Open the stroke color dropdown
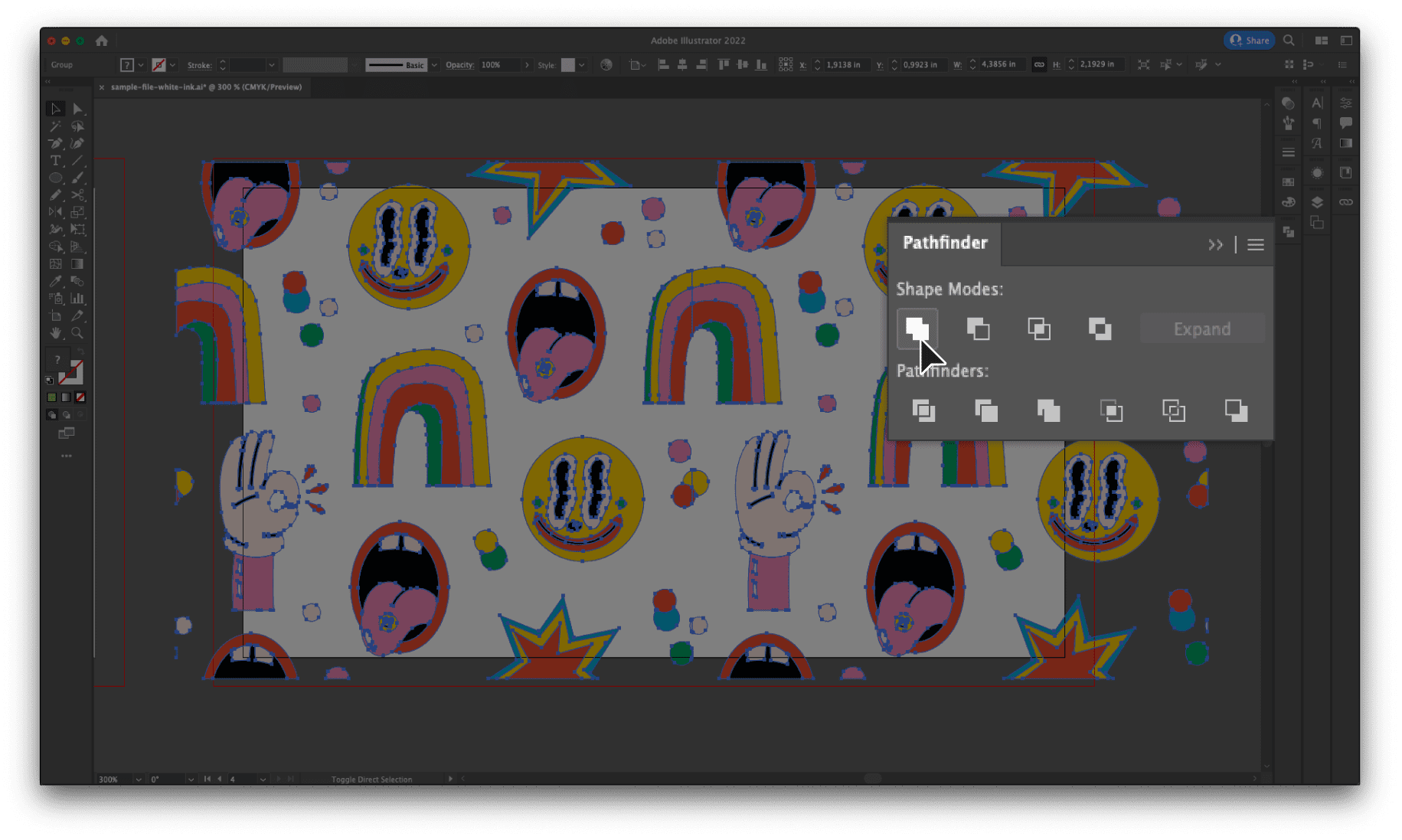 click(173, 65)
